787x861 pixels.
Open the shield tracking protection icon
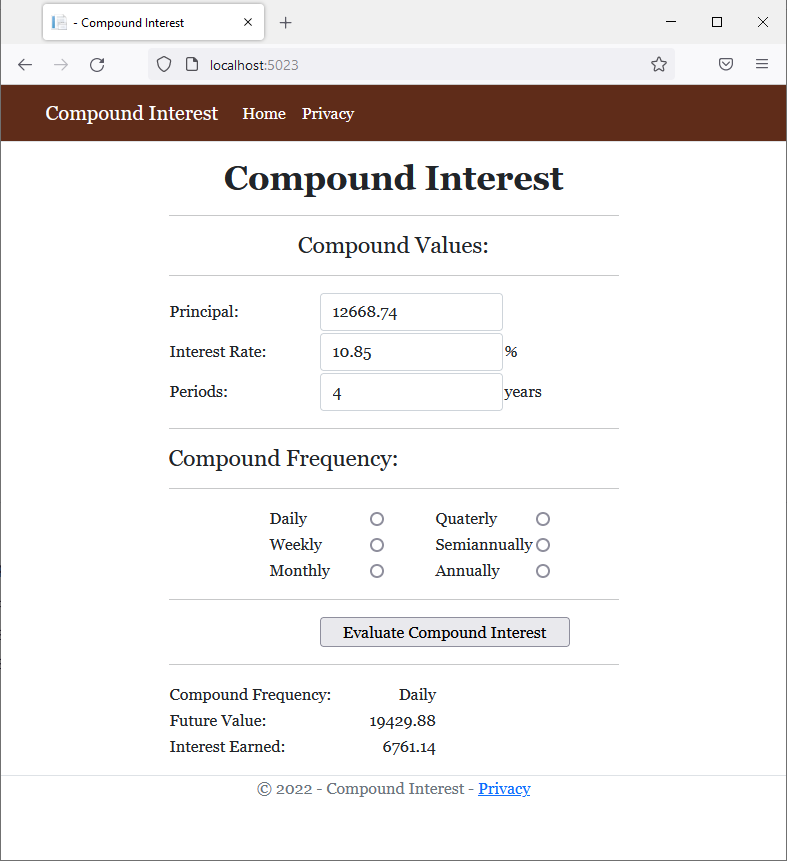(164, 65)
